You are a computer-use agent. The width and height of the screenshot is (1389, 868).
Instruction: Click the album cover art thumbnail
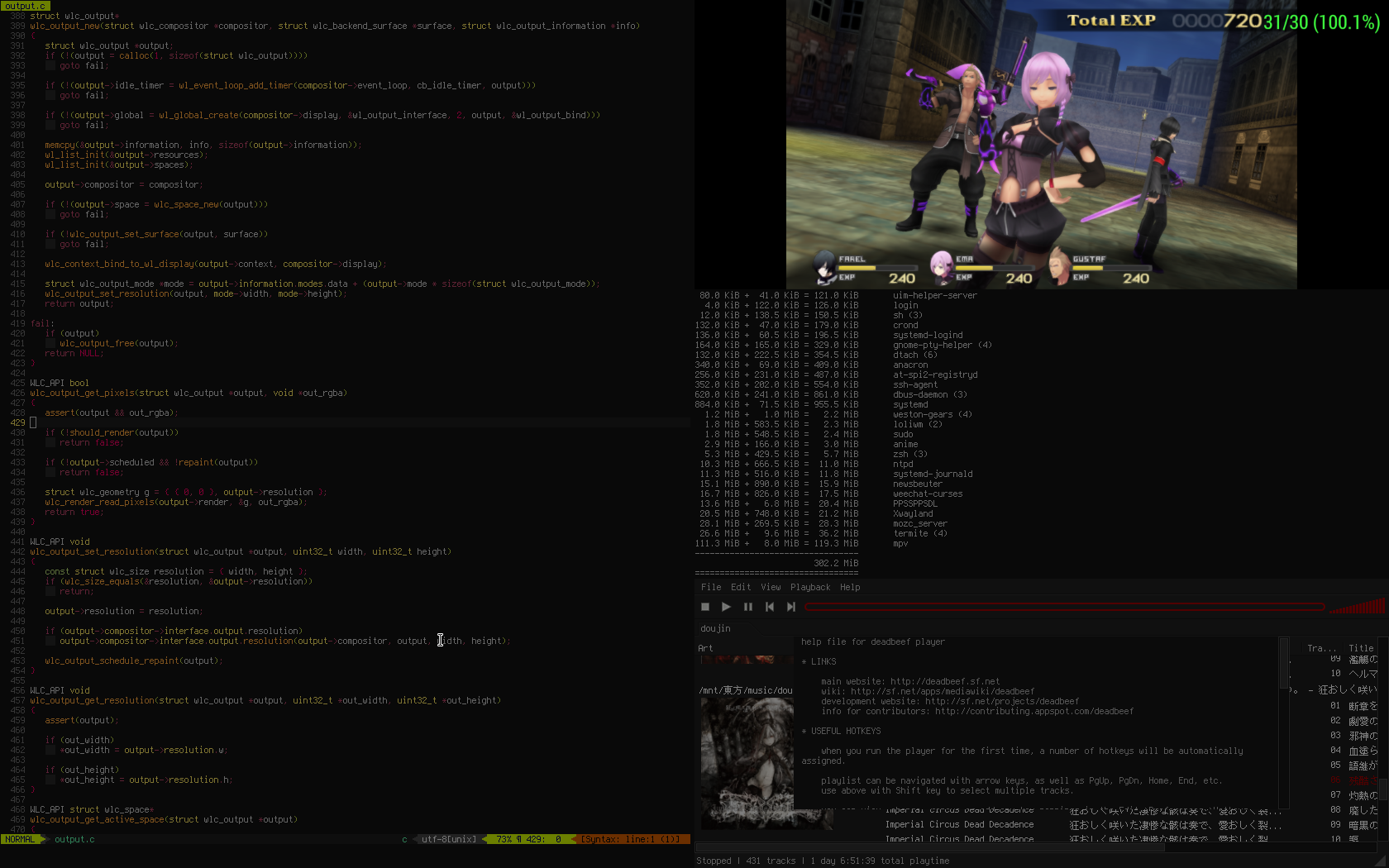pos(747,763)
